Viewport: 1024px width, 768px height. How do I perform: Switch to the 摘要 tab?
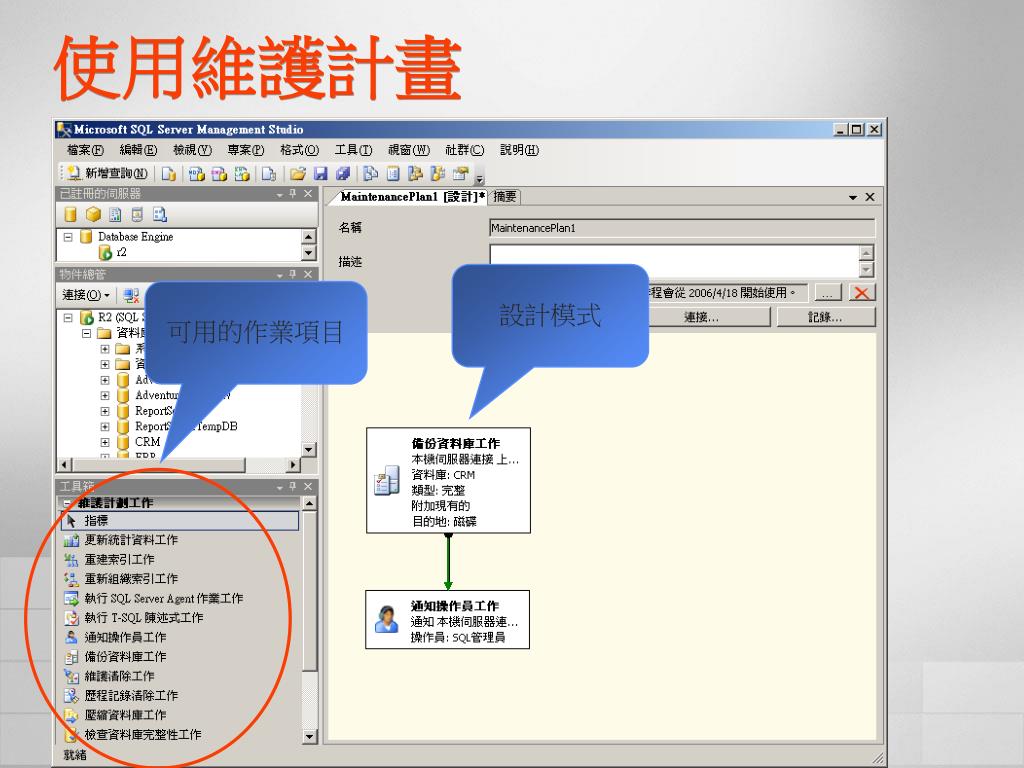(x=504, y=197)
